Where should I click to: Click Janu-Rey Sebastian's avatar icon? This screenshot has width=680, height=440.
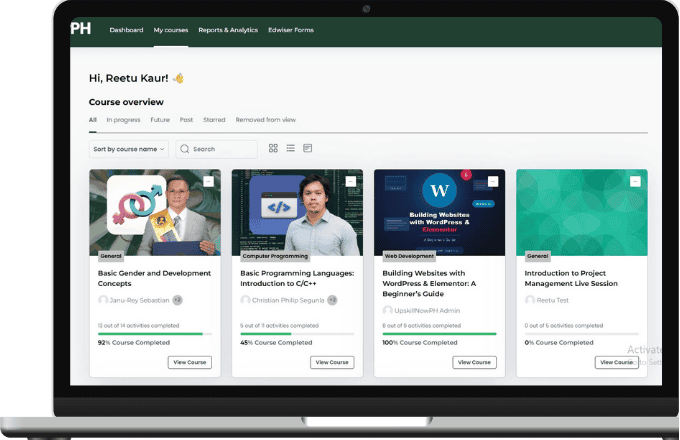click(x=103, y=300)
